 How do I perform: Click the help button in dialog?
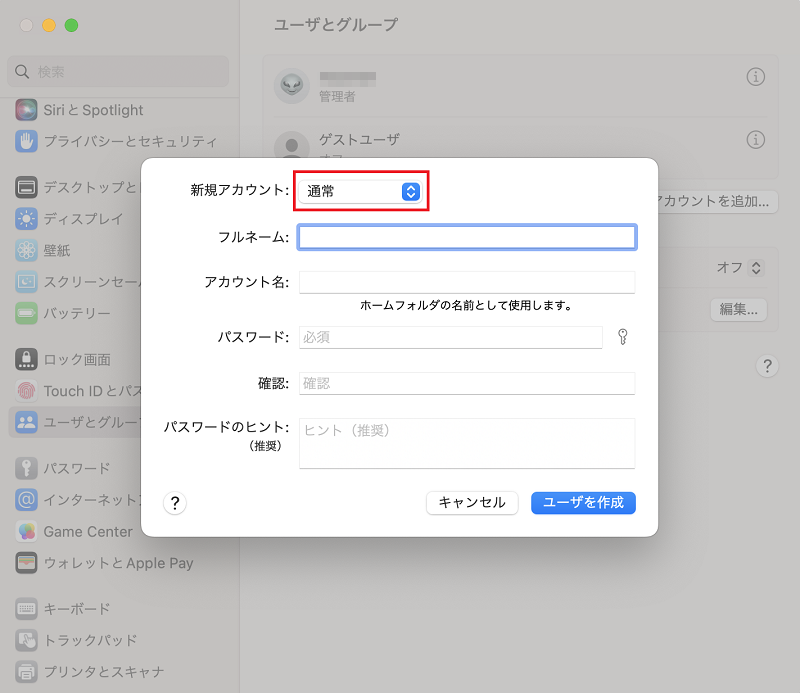click(175, 503)
